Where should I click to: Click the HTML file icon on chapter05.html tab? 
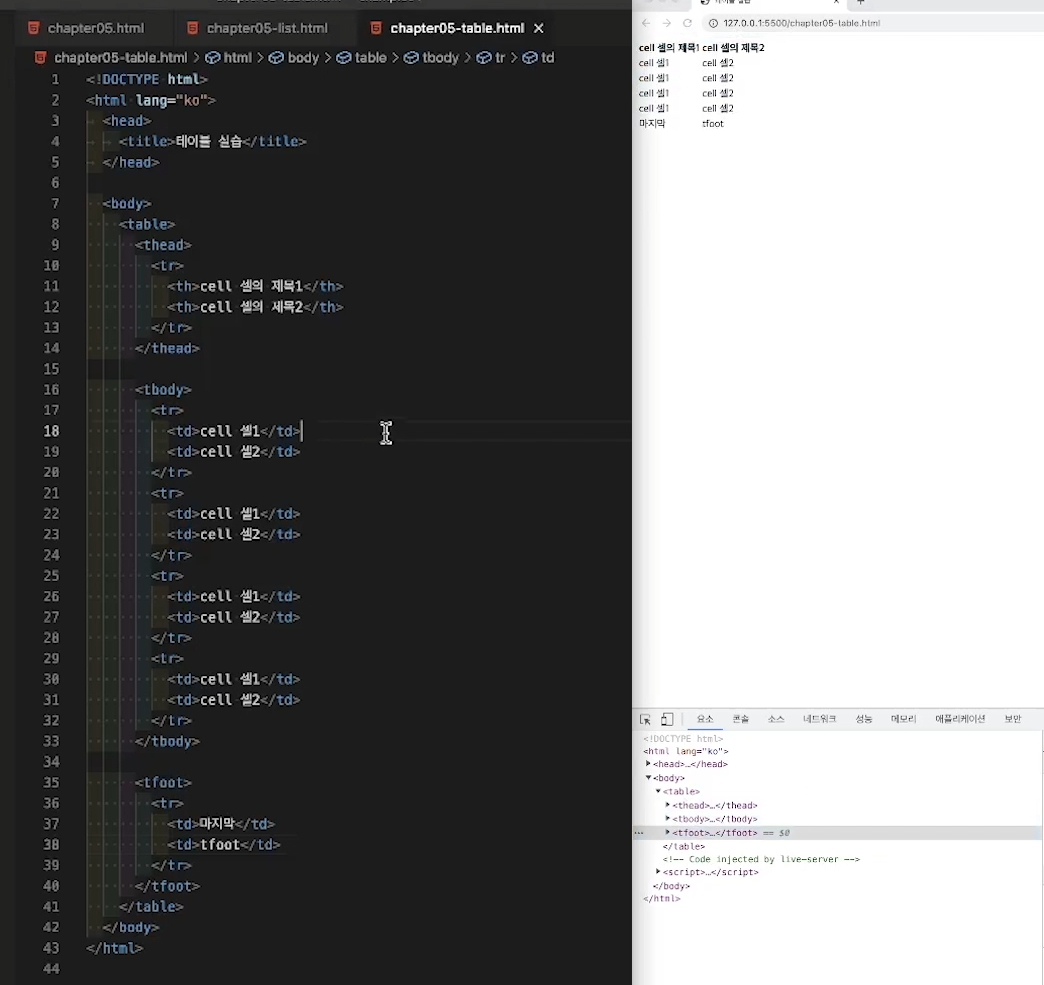pyautogui.click(x=33, y=28)
